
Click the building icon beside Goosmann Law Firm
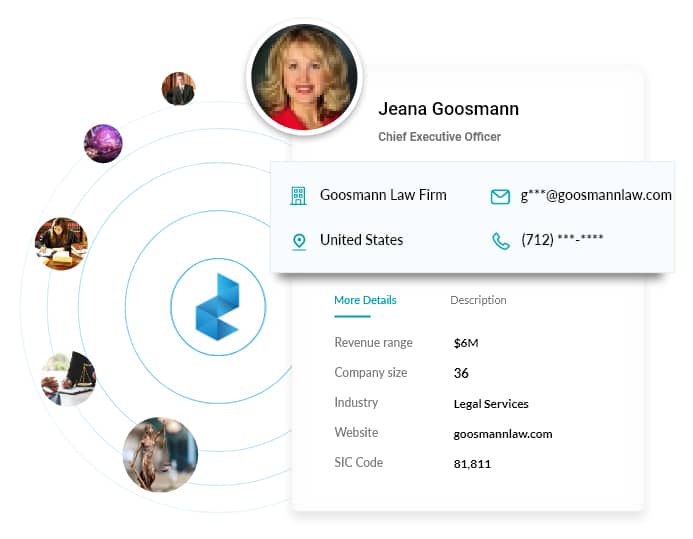[298, 196]
